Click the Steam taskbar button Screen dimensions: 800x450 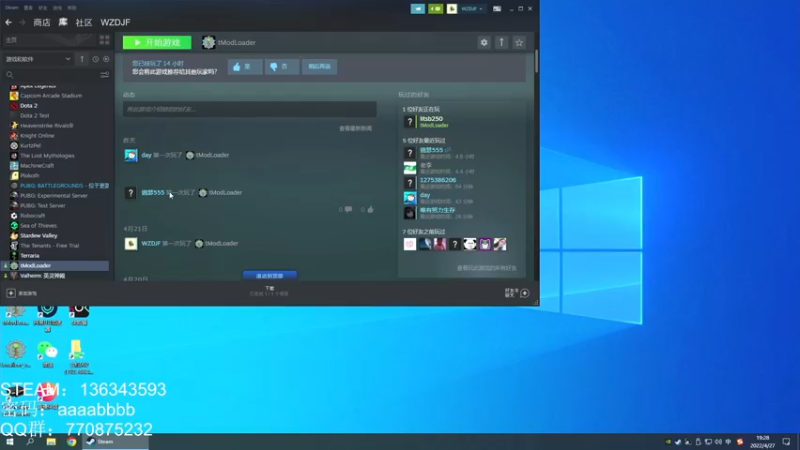(115, 442)
